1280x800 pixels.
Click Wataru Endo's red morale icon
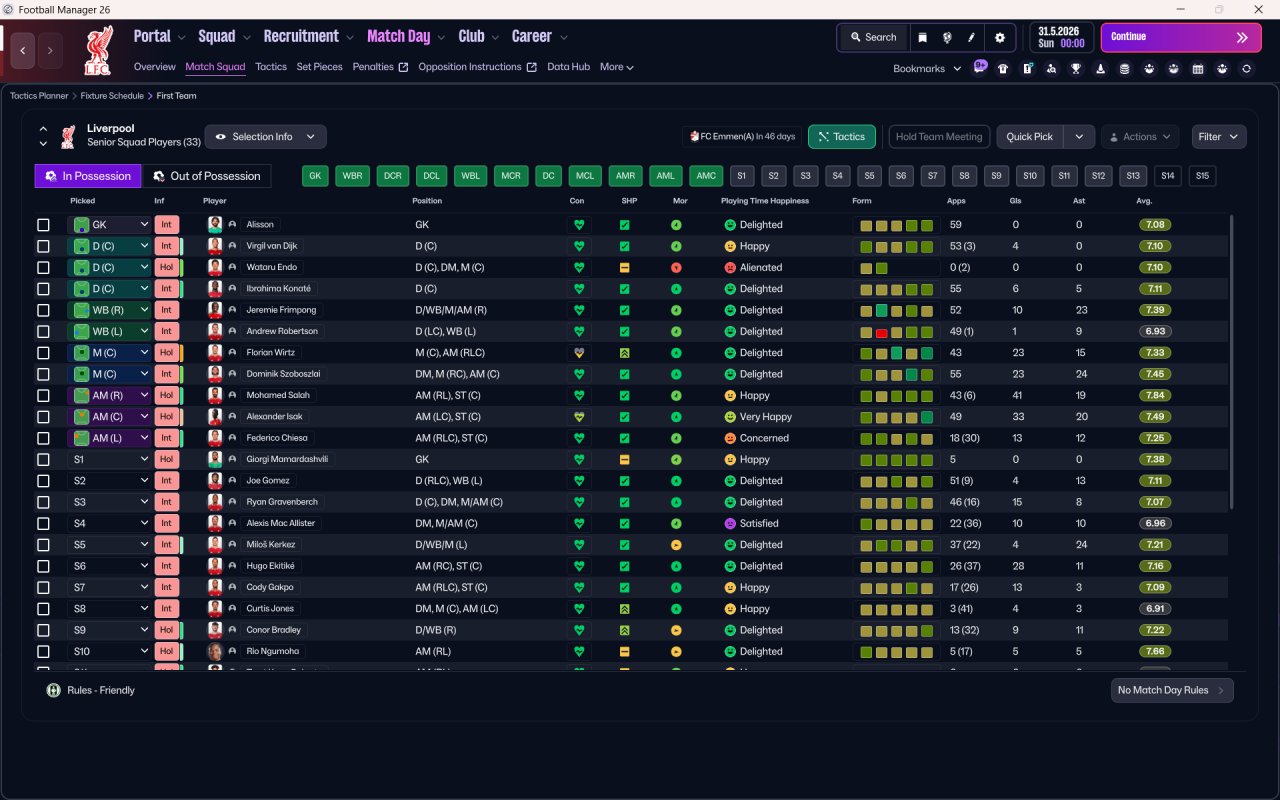(676, 268)
